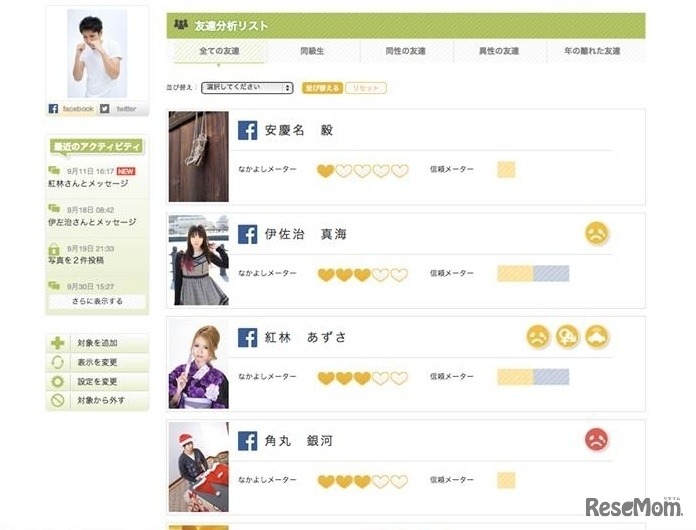Click the trust meter bar for 伊佐治 真海
The image size is (696, 530).
click(533, 273)
